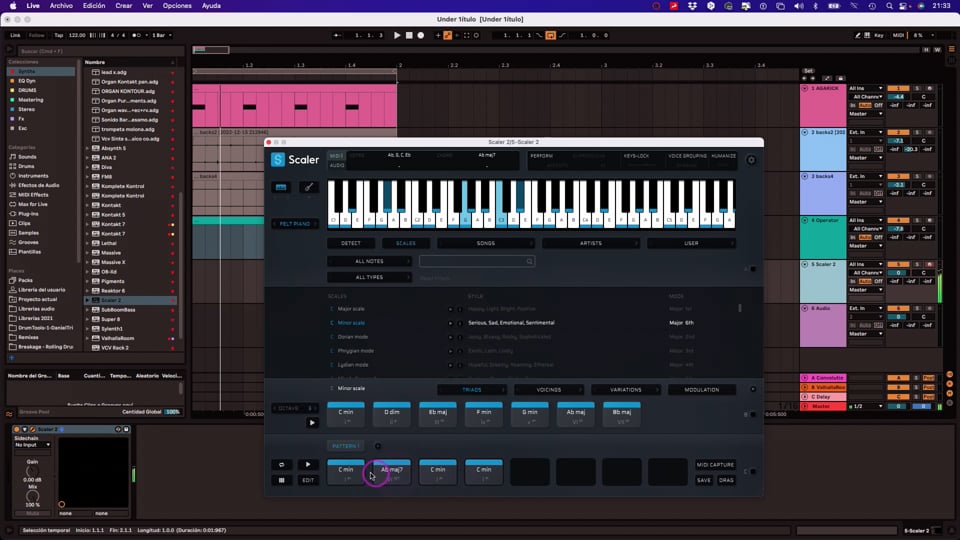The image size is (960, 540).
Task: Show info for Phrygian mode
Action: [x=460, y=351]
